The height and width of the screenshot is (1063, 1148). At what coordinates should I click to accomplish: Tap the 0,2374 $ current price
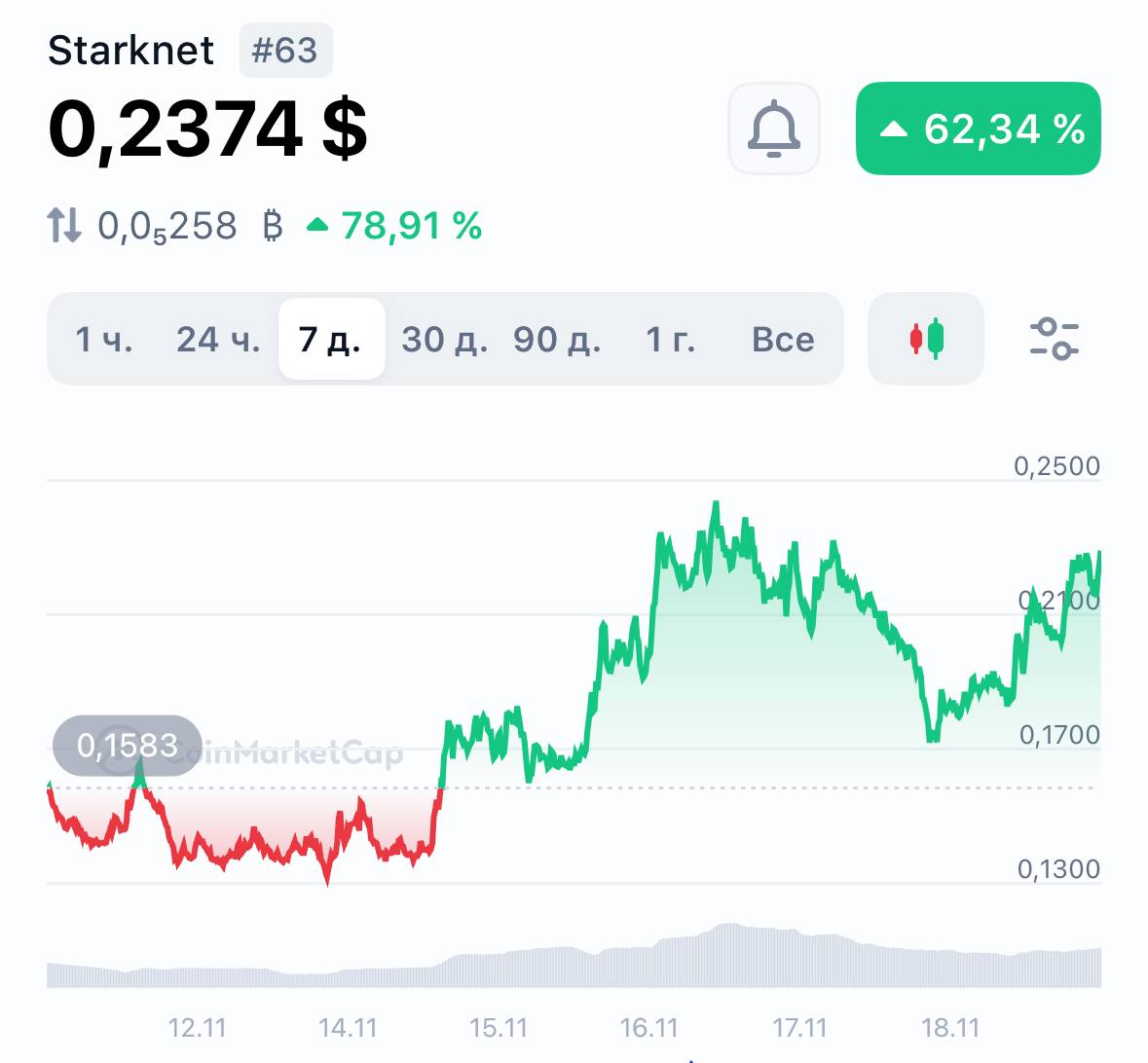(207, 128)
